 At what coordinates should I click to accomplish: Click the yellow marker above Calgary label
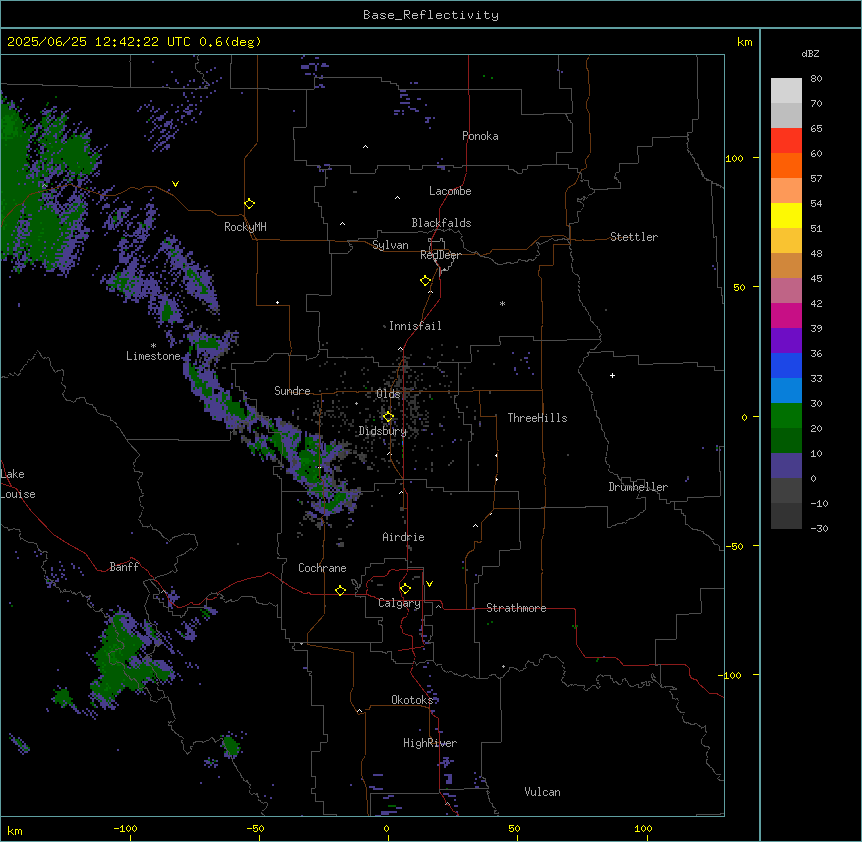(405, 589)
